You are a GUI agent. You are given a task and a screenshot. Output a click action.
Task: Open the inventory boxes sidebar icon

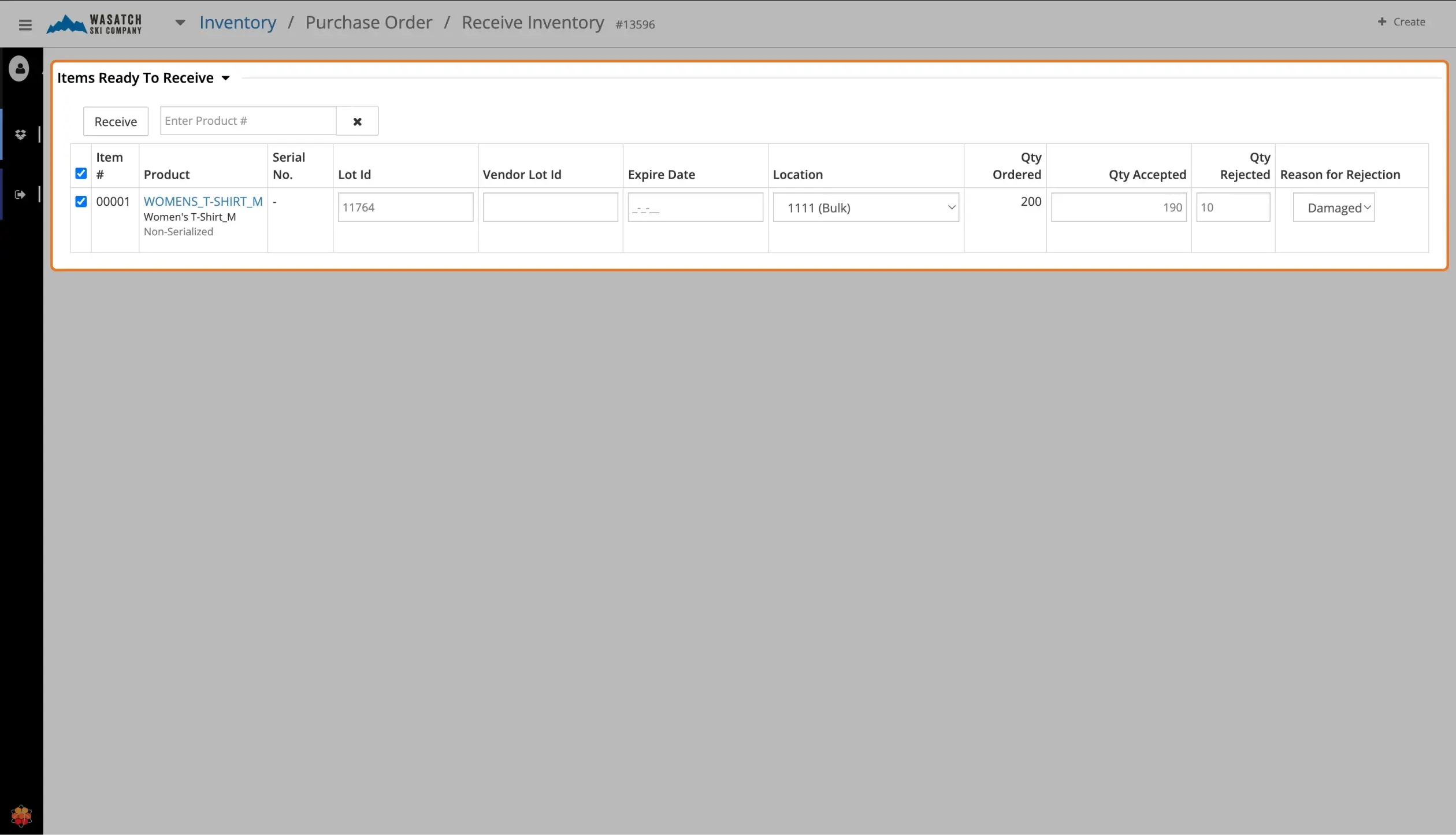point(20,135)
